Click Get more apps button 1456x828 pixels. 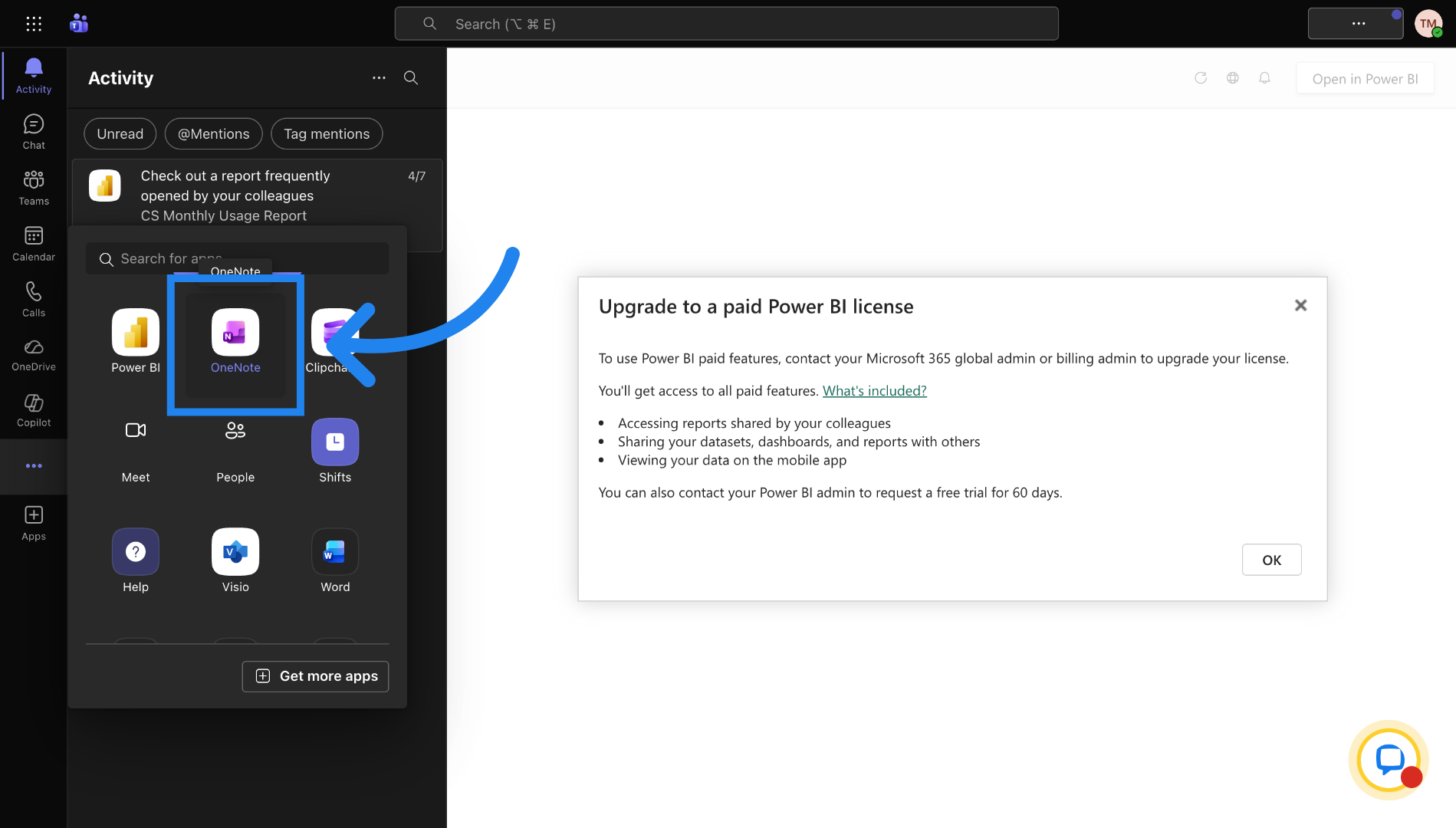pos(316,676)
